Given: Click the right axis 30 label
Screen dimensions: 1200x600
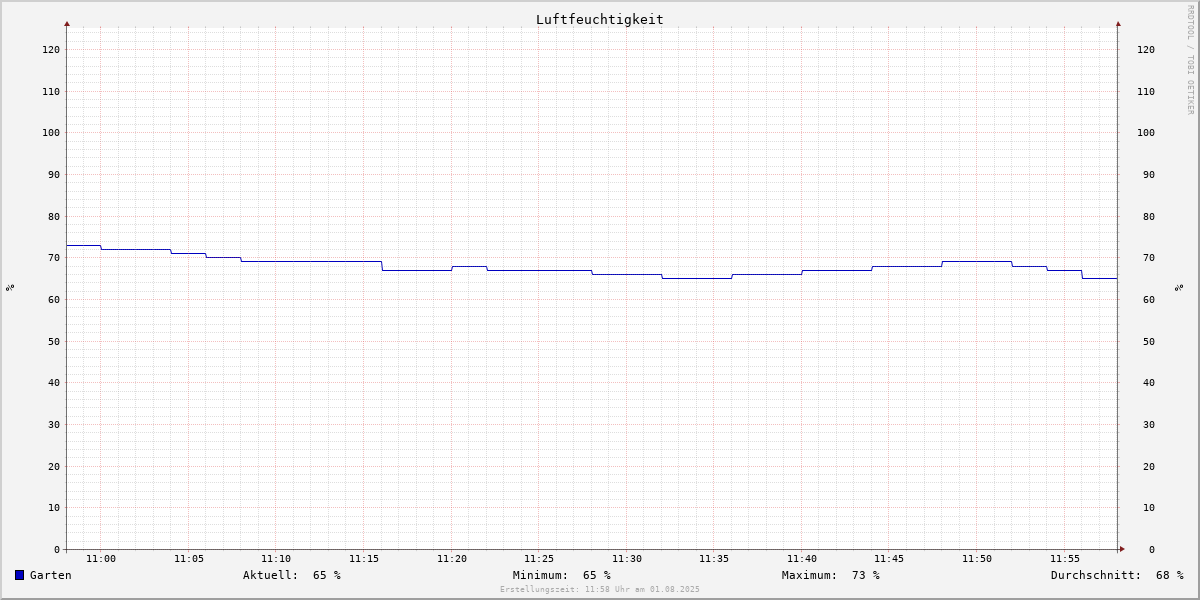Looking at the screenshot, I should 1149,424.
